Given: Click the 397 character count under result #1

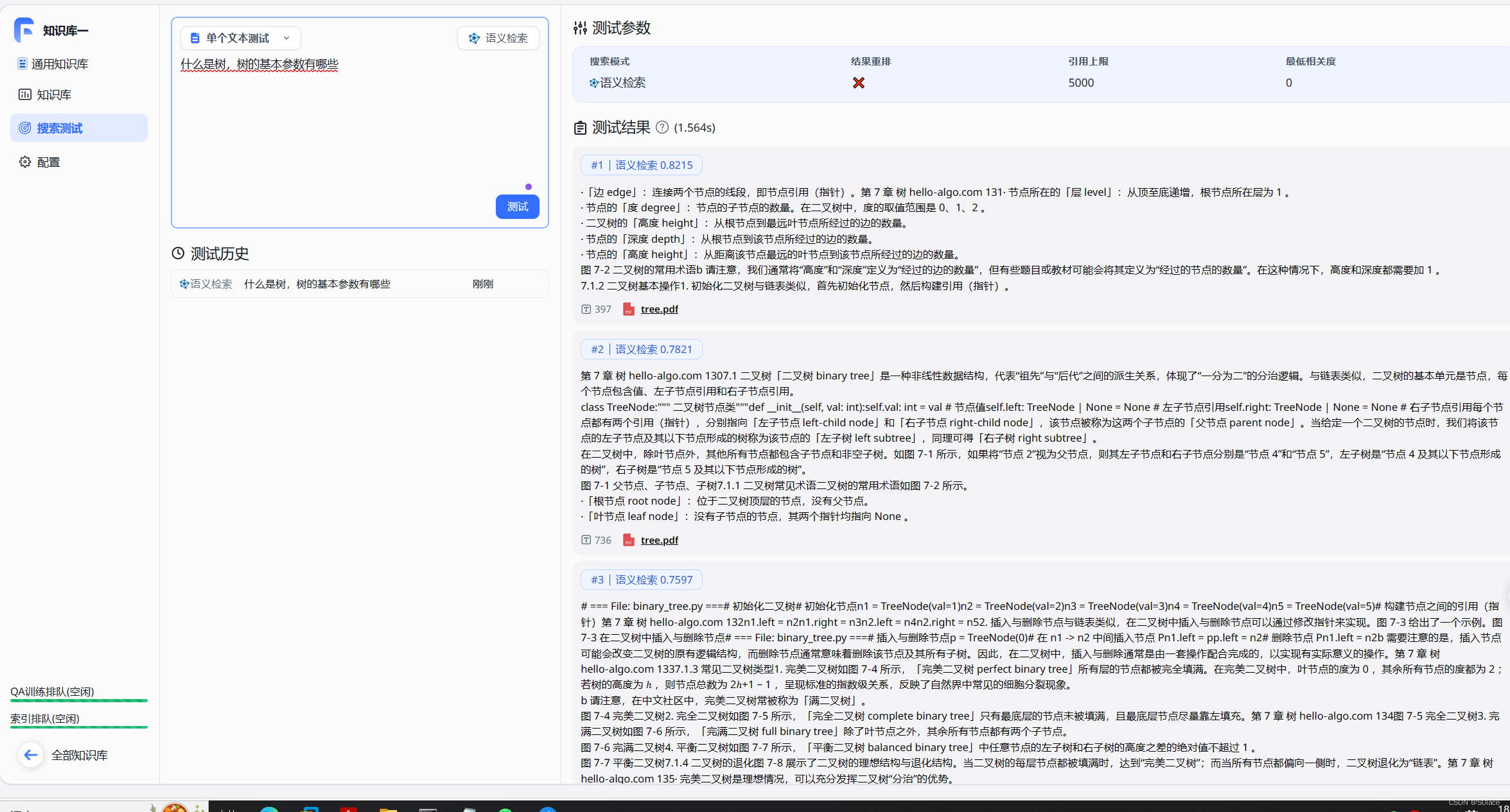Looking at the screenshot, I should point(597,309).
